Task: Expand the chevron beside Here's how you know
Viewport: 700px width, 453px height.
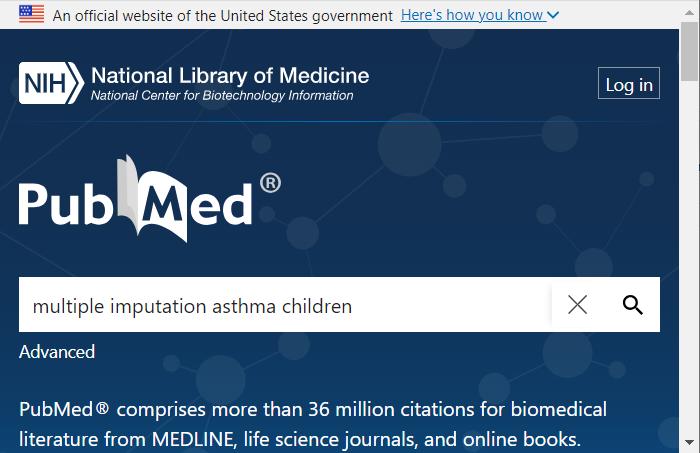Action: [x=553, y=16]
